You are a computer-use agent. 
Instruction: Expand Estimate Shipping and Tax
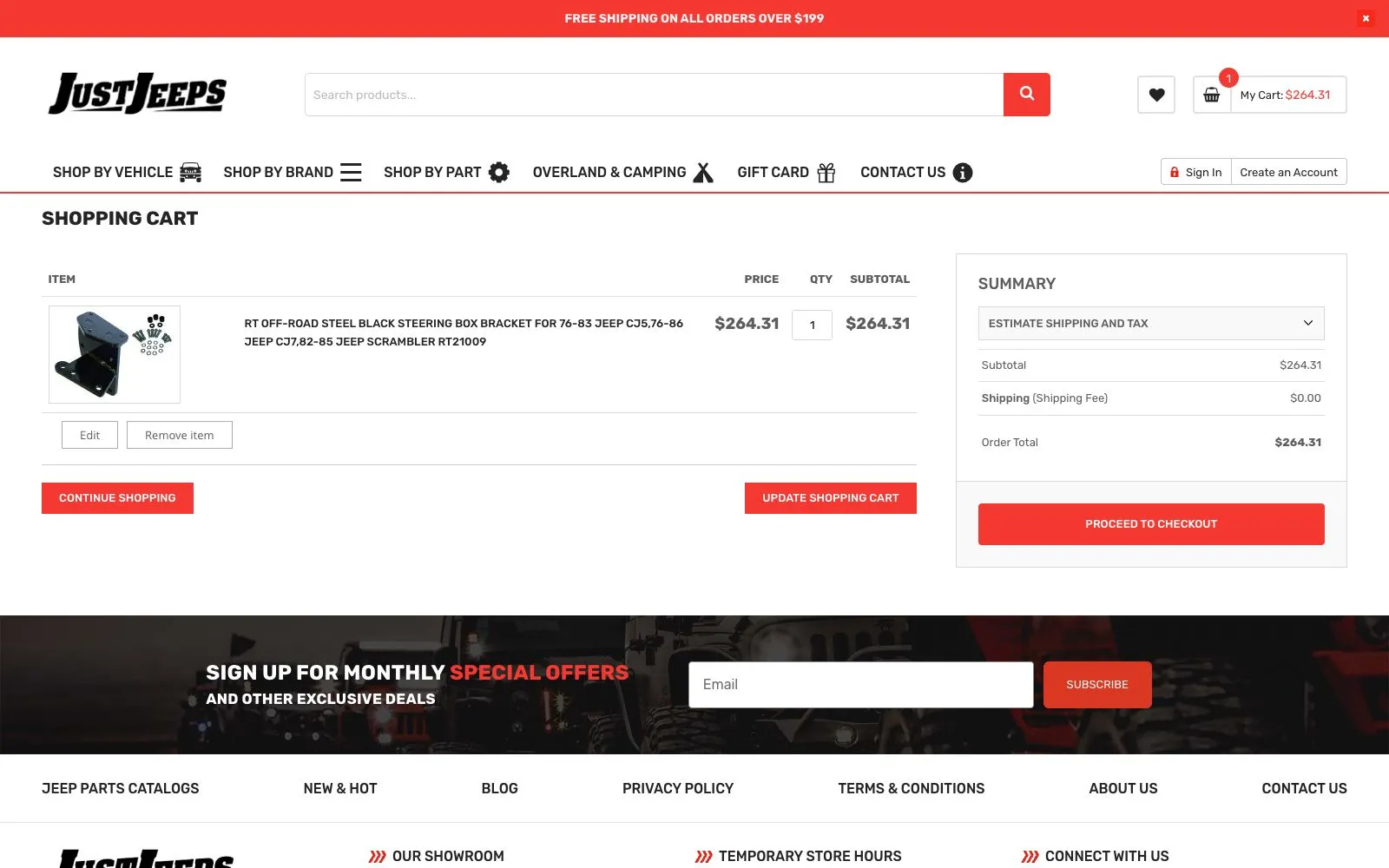[1151, 323]
